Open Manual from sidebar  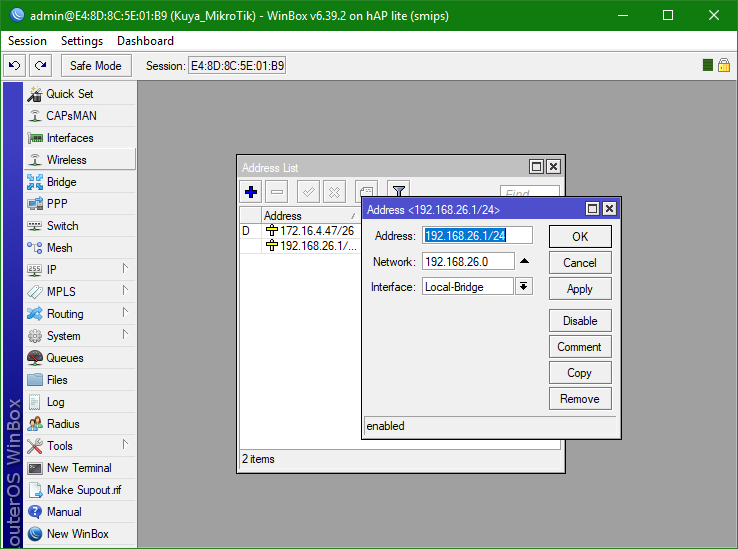point(80,512)
